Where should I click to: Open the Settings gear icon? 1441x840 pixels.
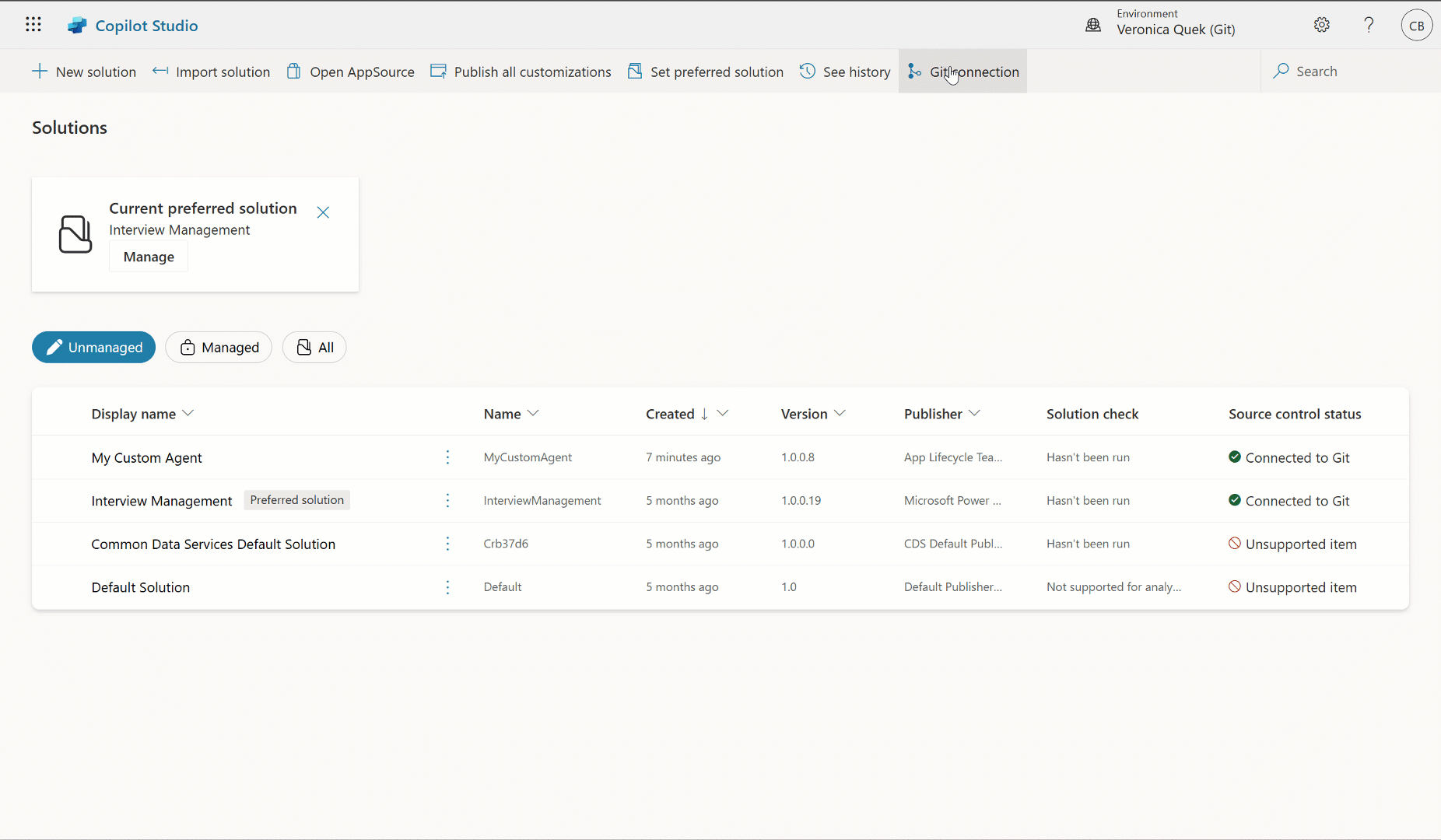1322,24
